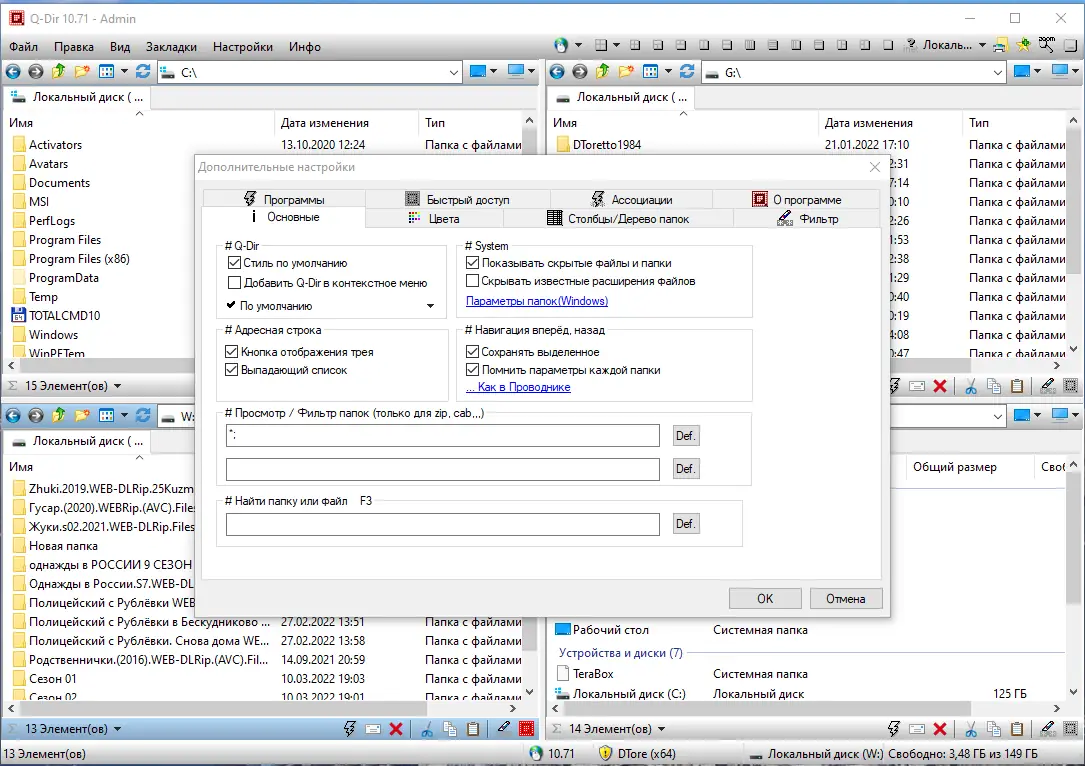Delete with red X in bottom-left pane
1085x766 pixels.
click(396, 729)
